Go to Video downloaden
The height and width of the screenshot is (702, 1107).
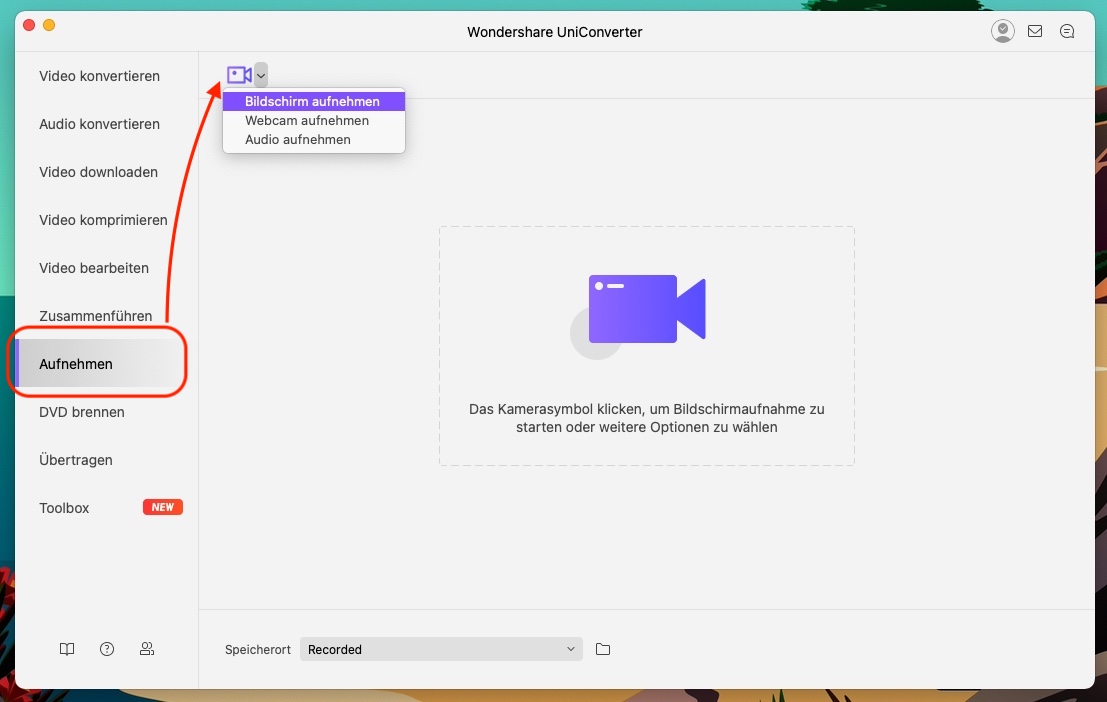(x=99, y=172)
